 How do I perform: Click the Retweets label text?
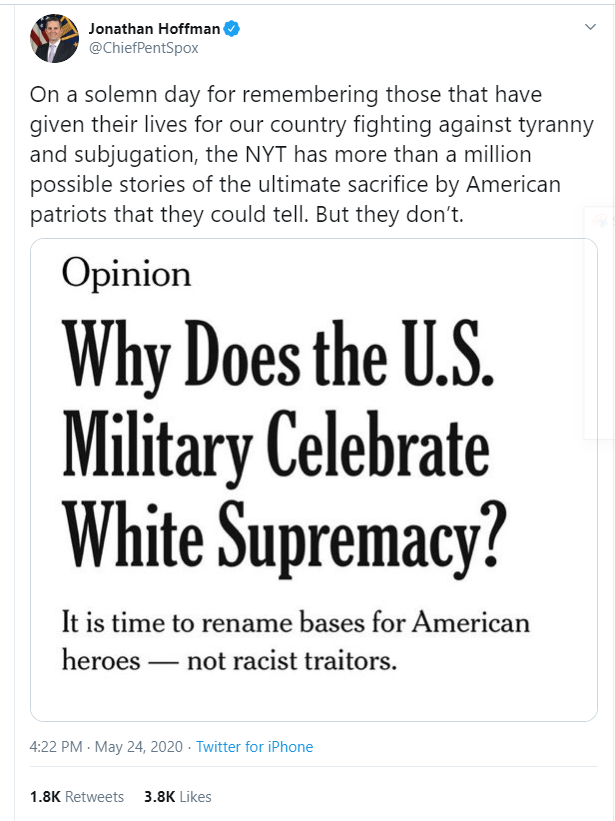pos(94,797)
